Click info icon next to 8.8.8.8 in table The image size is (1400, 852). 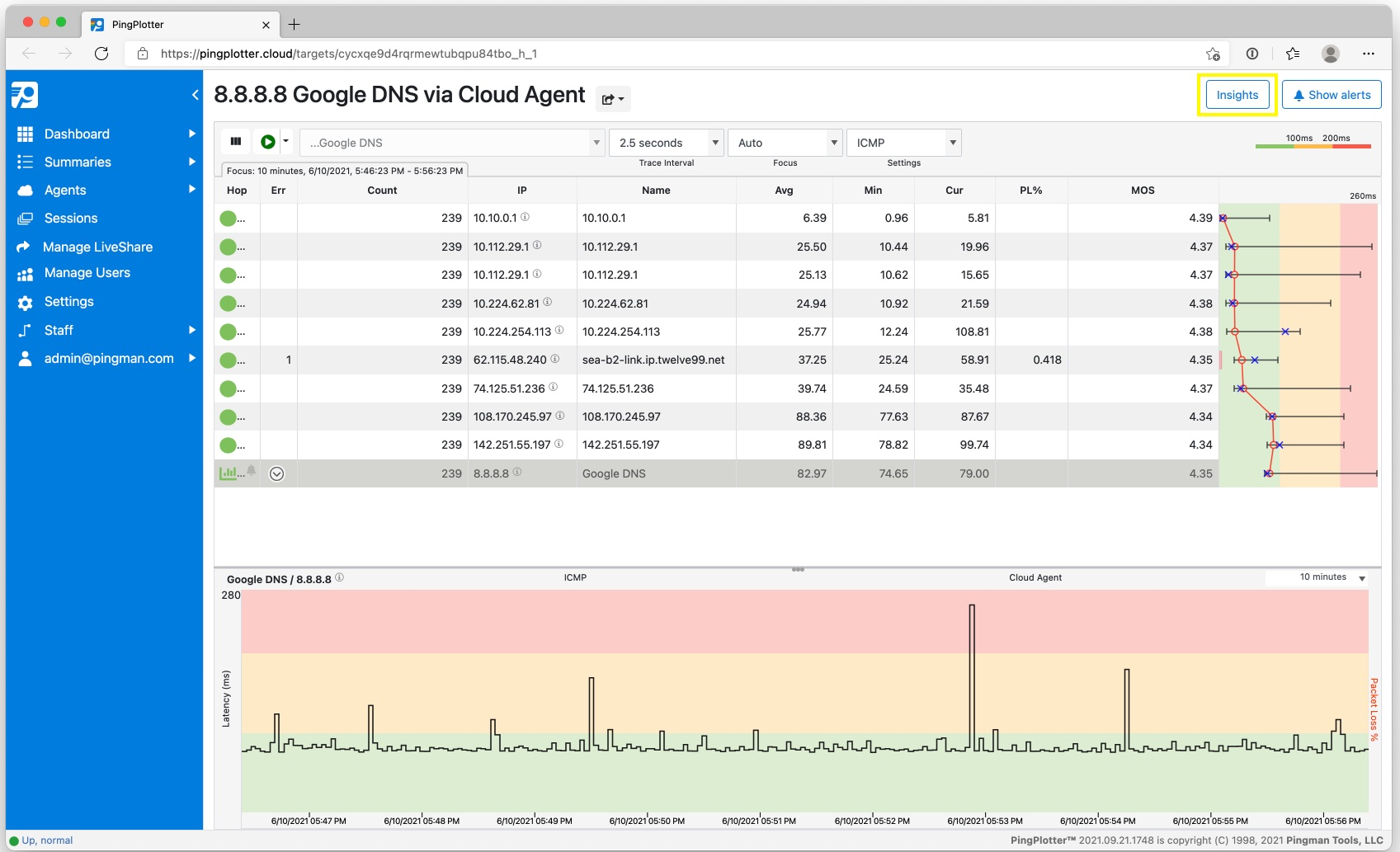tap(517, 472)
